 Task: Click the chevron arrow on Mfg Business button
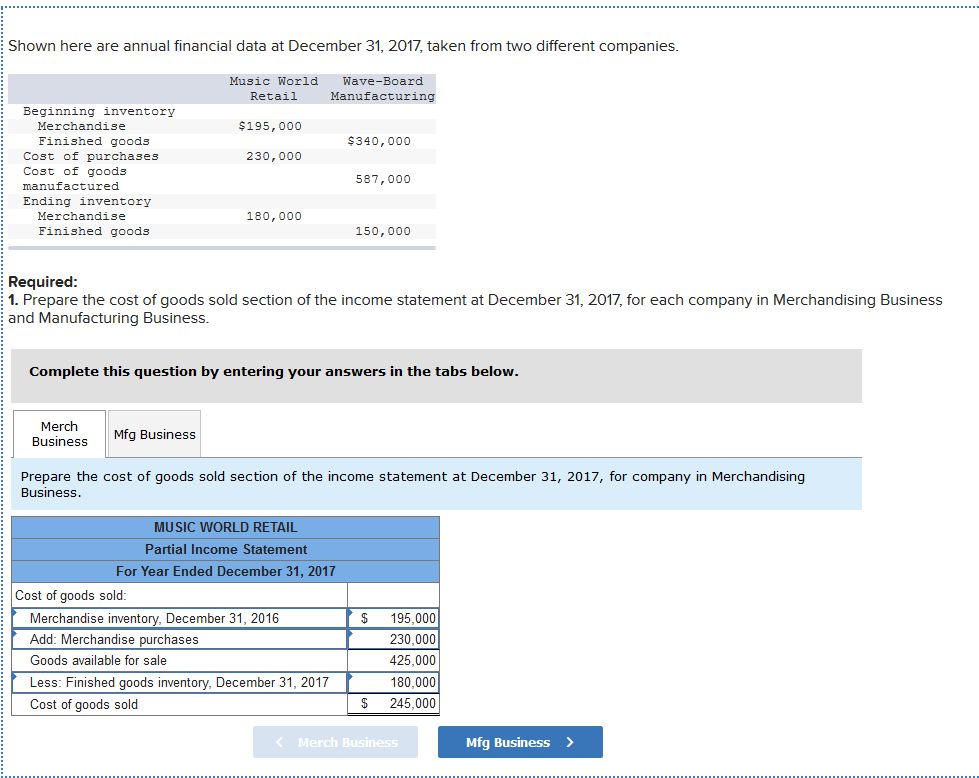coord(569,742)
